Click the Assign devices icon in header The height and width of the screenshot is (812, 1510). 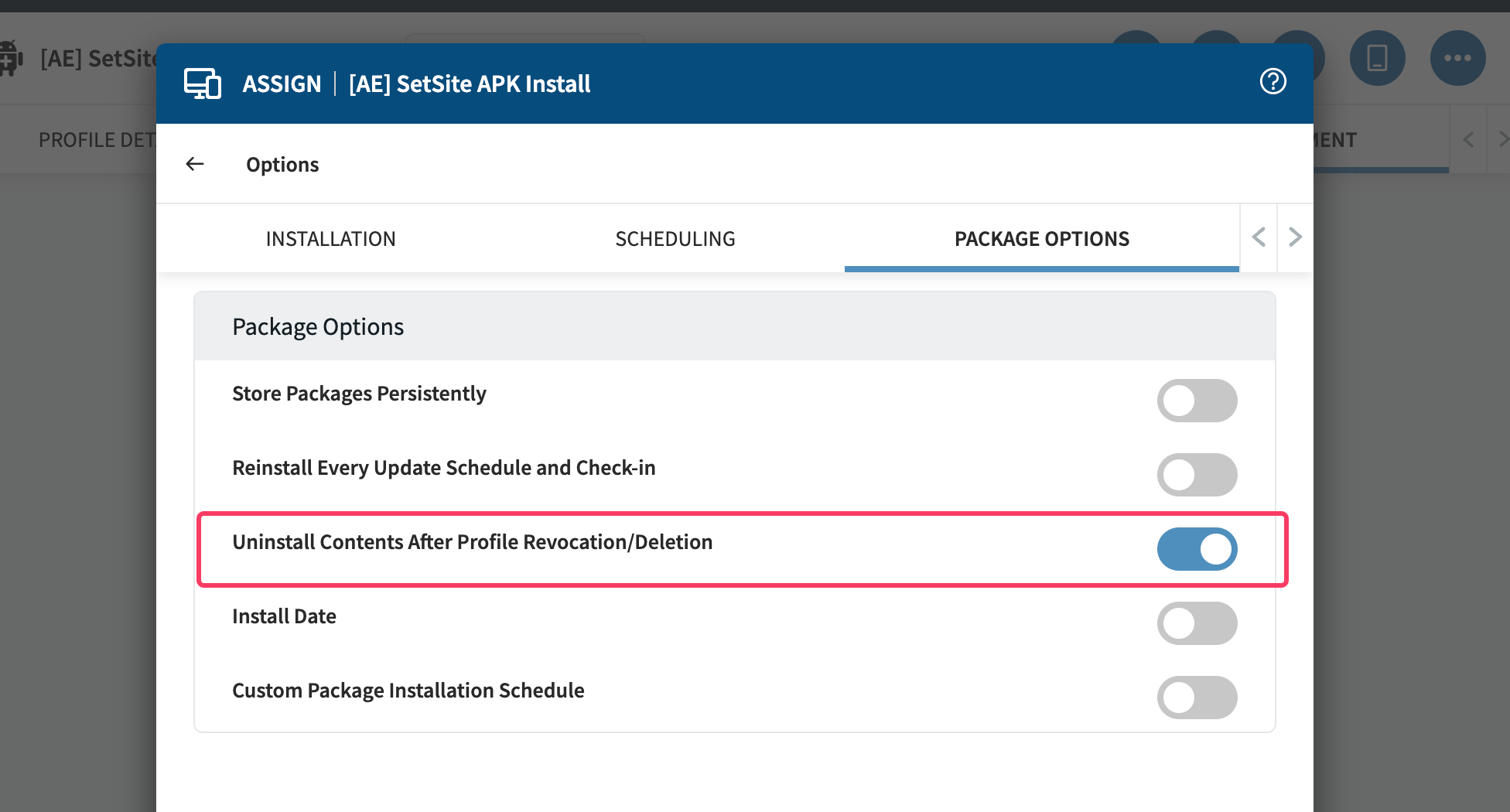click(x=203, y=84)
